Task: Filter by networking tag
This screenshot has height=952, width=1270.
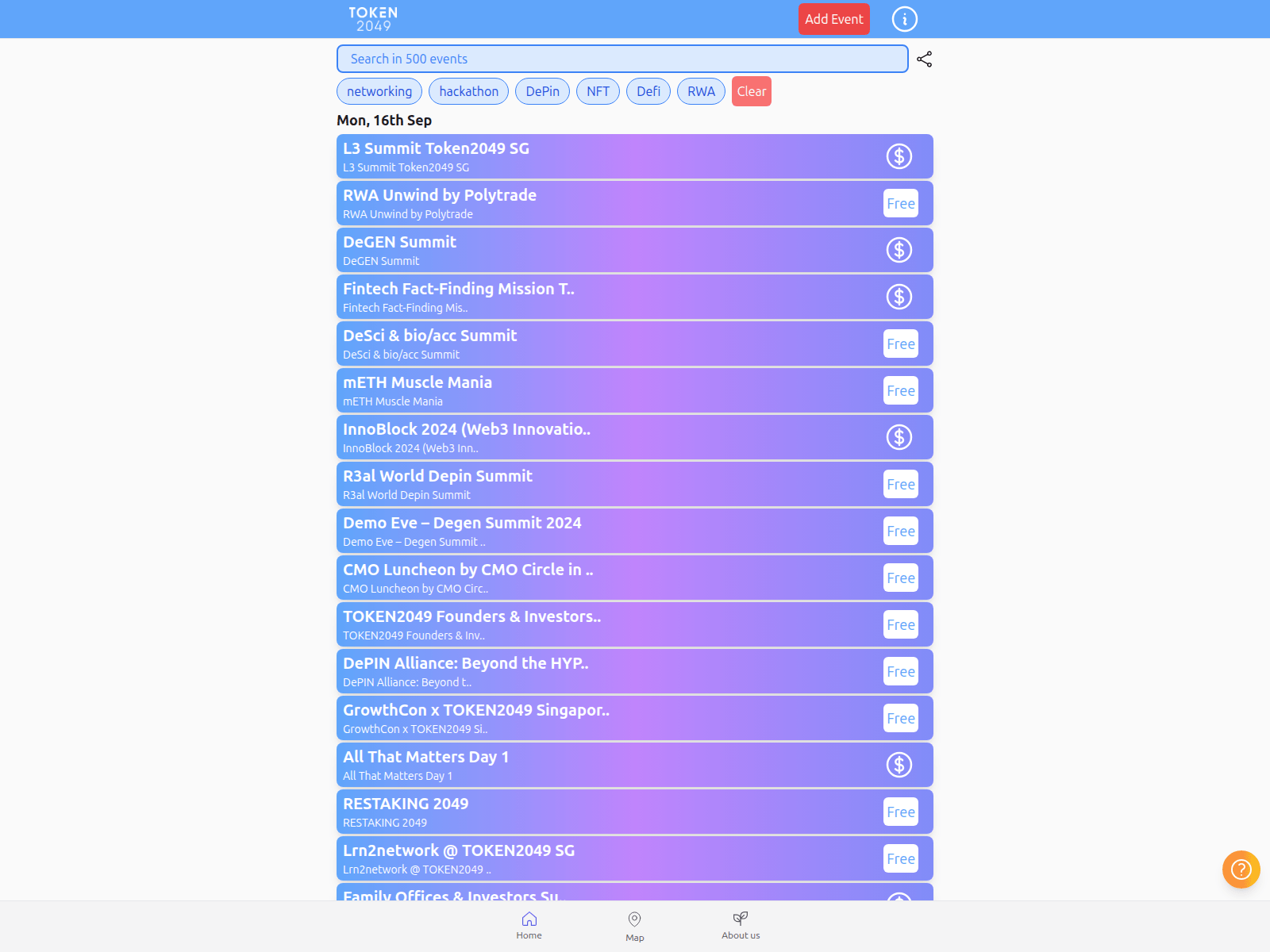Action: point(379,91)
